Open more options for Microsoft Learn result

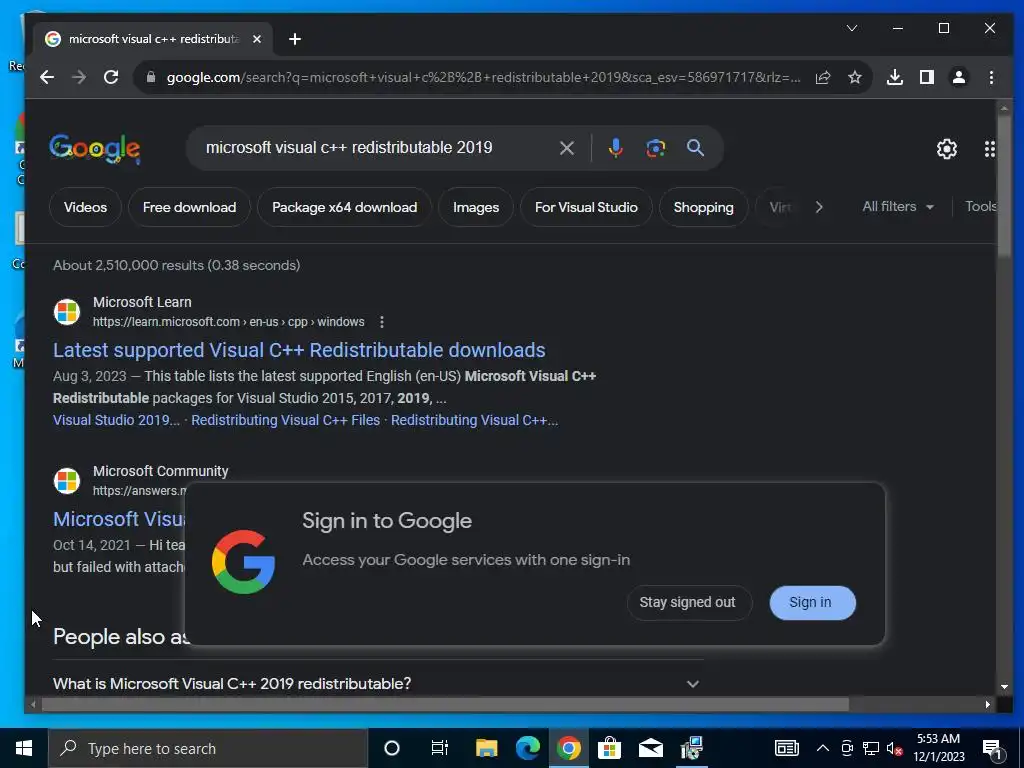[381, 322]
